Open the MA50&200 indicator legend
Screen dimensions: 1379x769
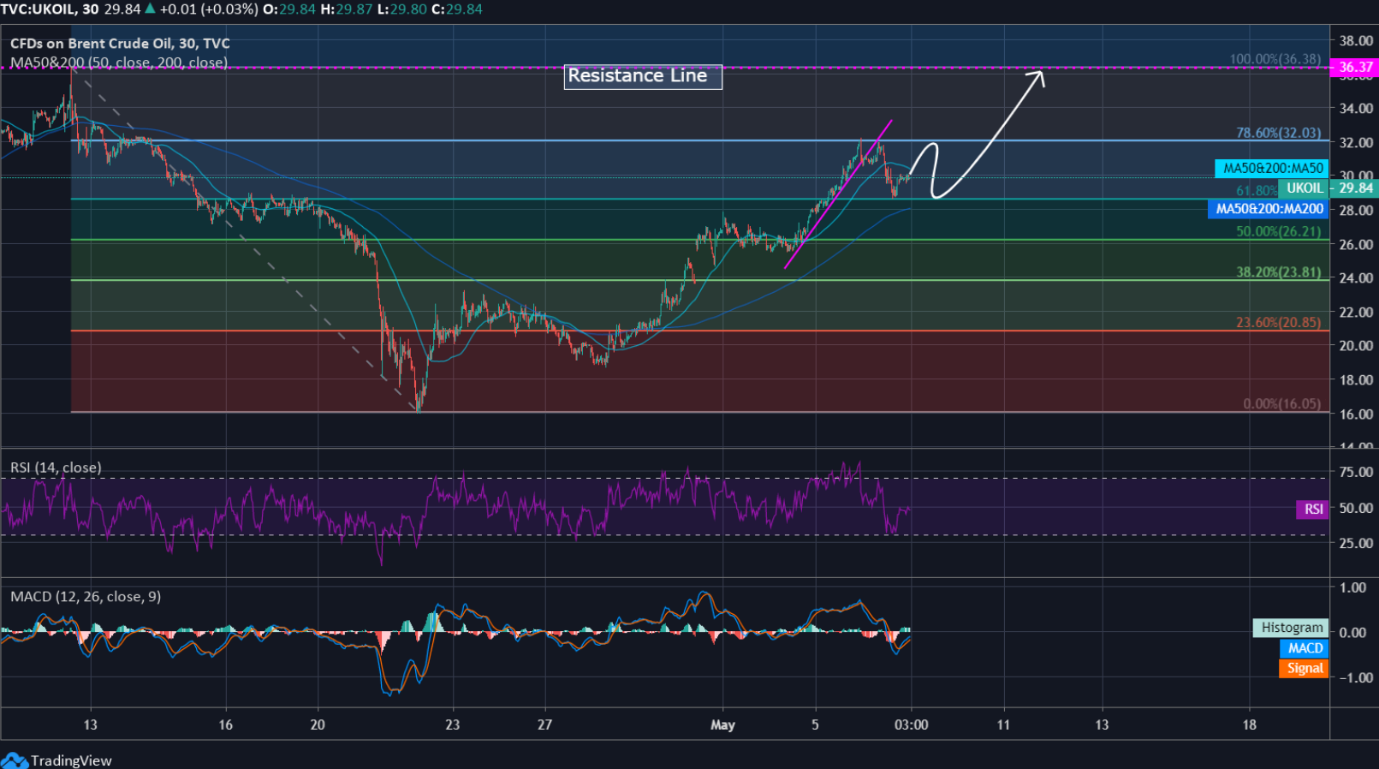[x=118, y=63]
